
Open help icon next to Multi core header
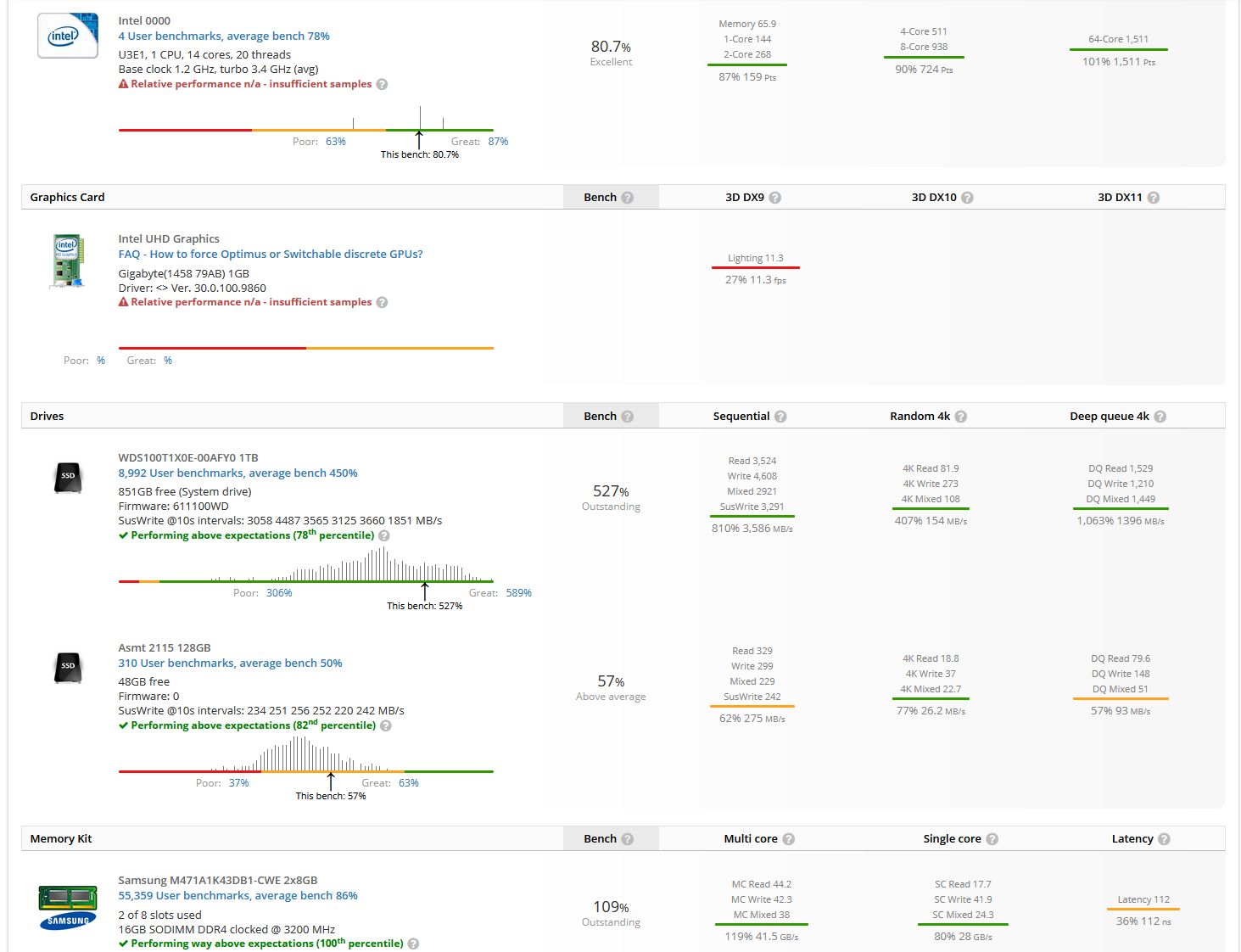(x=790, y=838)
